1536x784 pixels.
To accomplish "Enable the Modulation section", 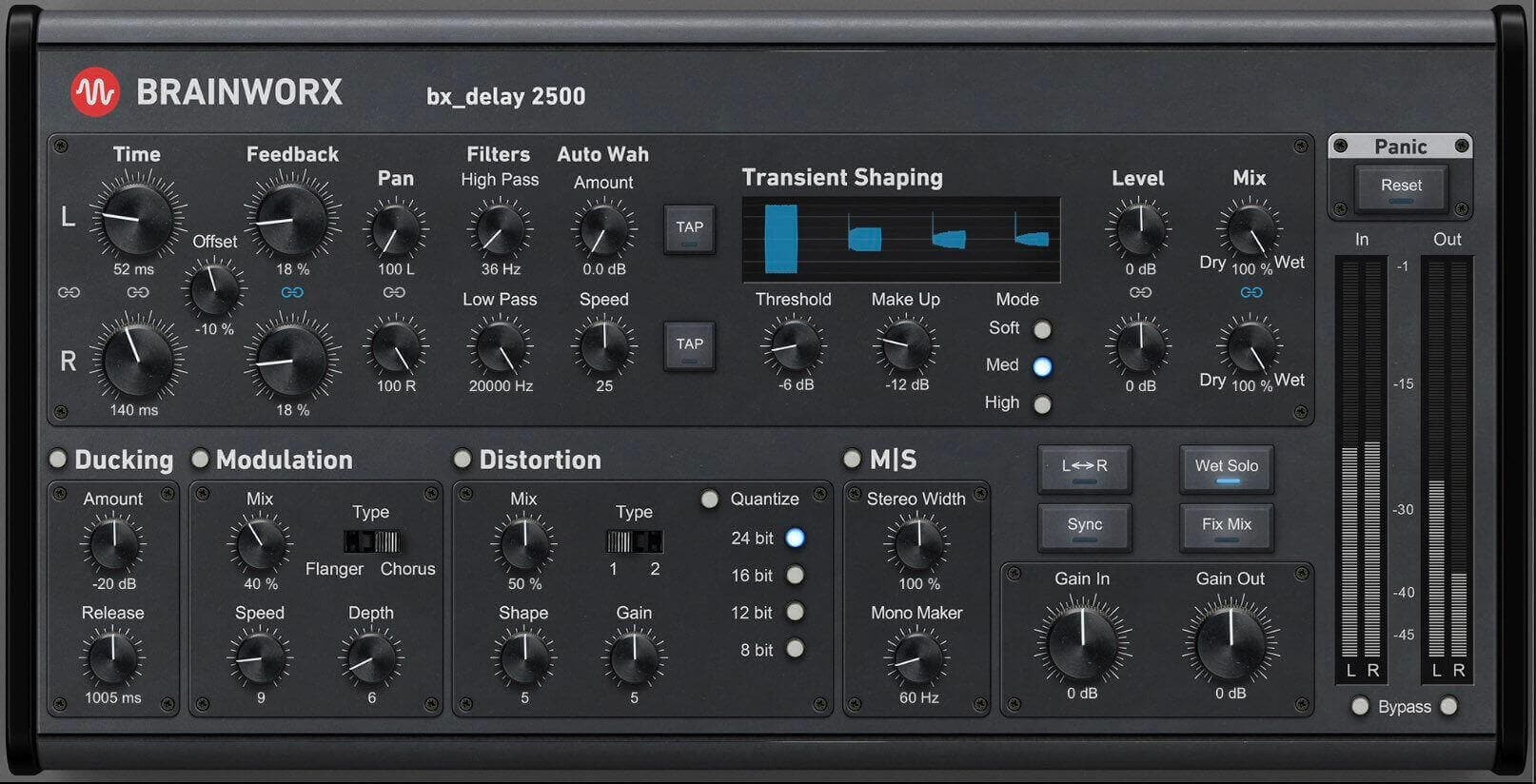I will [200, 460].
